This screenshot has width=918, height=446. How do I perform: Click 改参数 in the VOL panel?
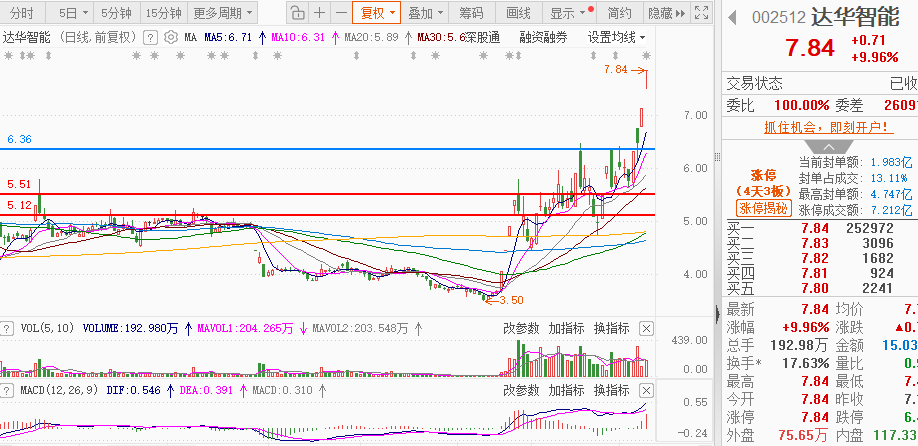coord(521,328)
